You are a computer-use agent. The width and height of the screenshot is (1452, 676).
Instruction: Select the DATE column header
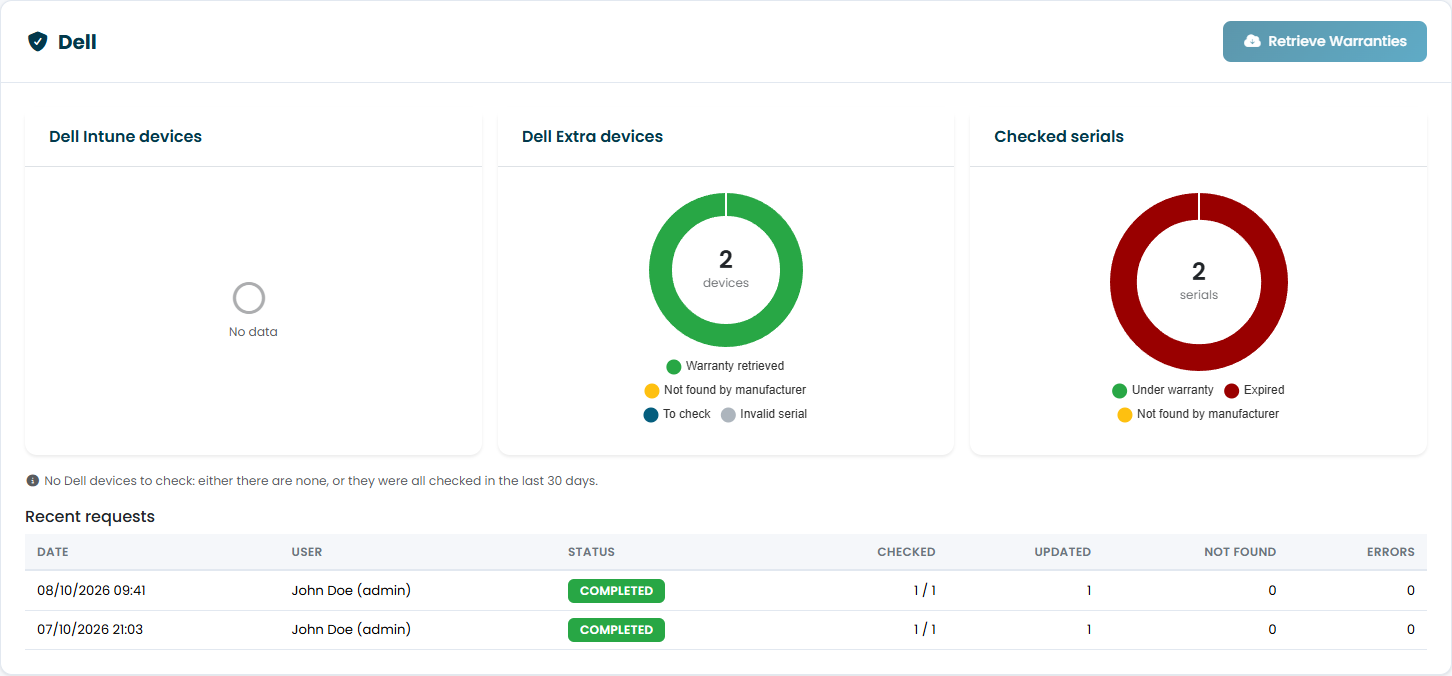[x=53, y=552]
